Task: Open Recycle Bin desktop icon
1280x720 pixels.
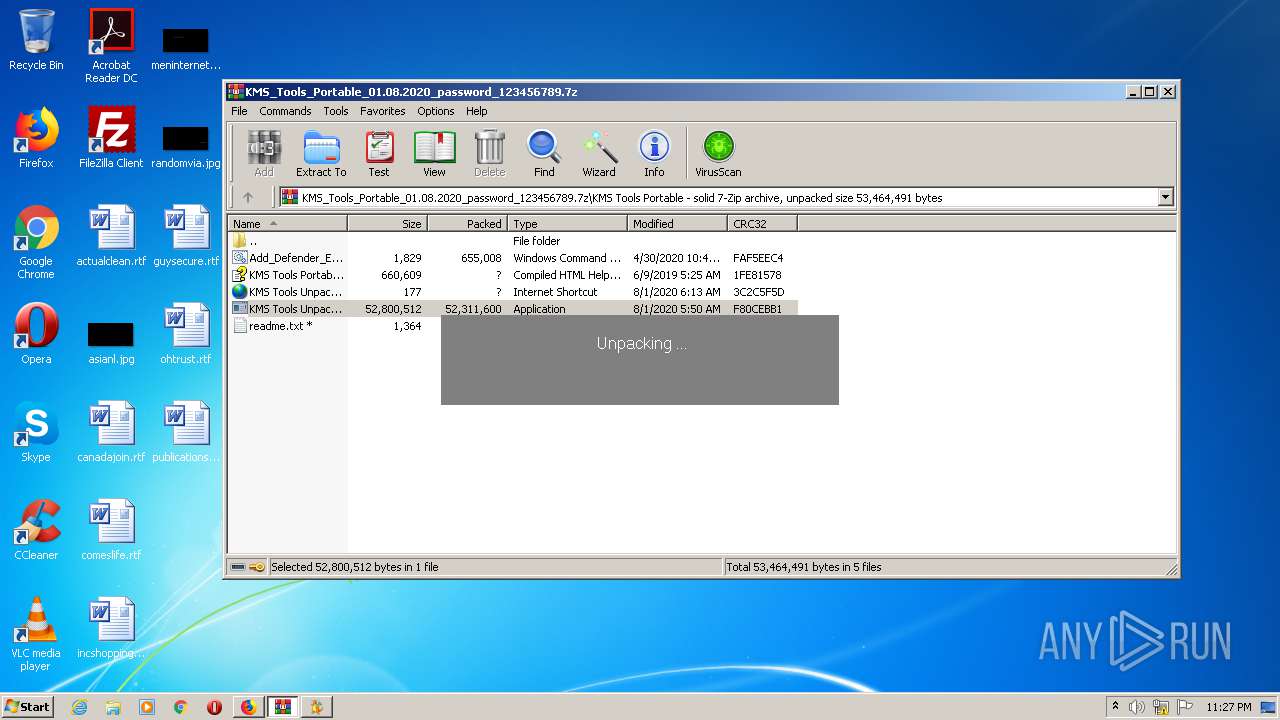Action: [x=36, y=40]
